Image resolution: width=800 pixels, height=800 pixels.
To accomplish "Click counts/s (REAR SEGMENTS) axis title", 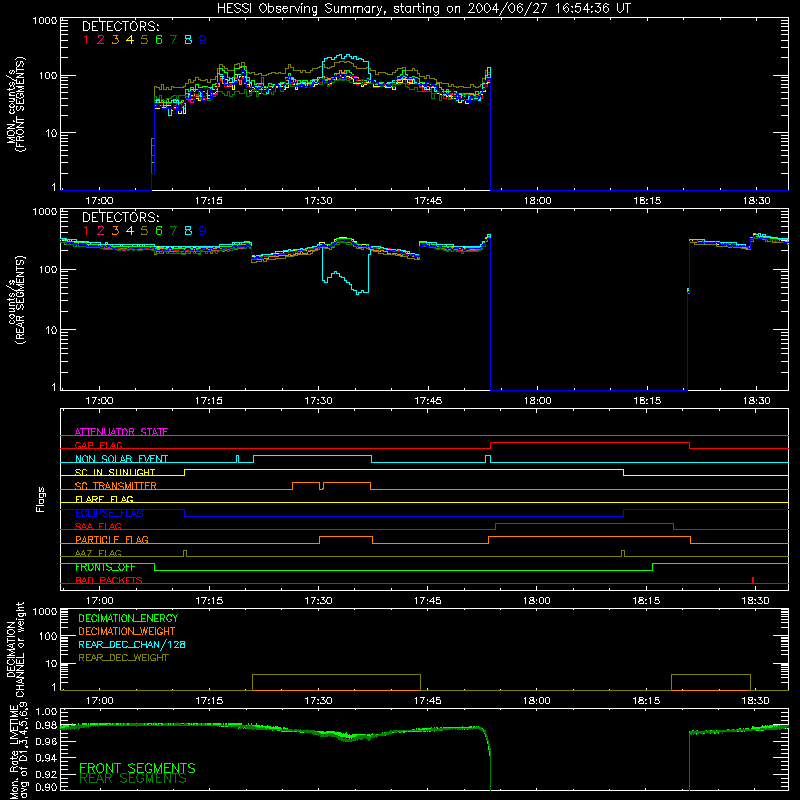I will [16, 300].
